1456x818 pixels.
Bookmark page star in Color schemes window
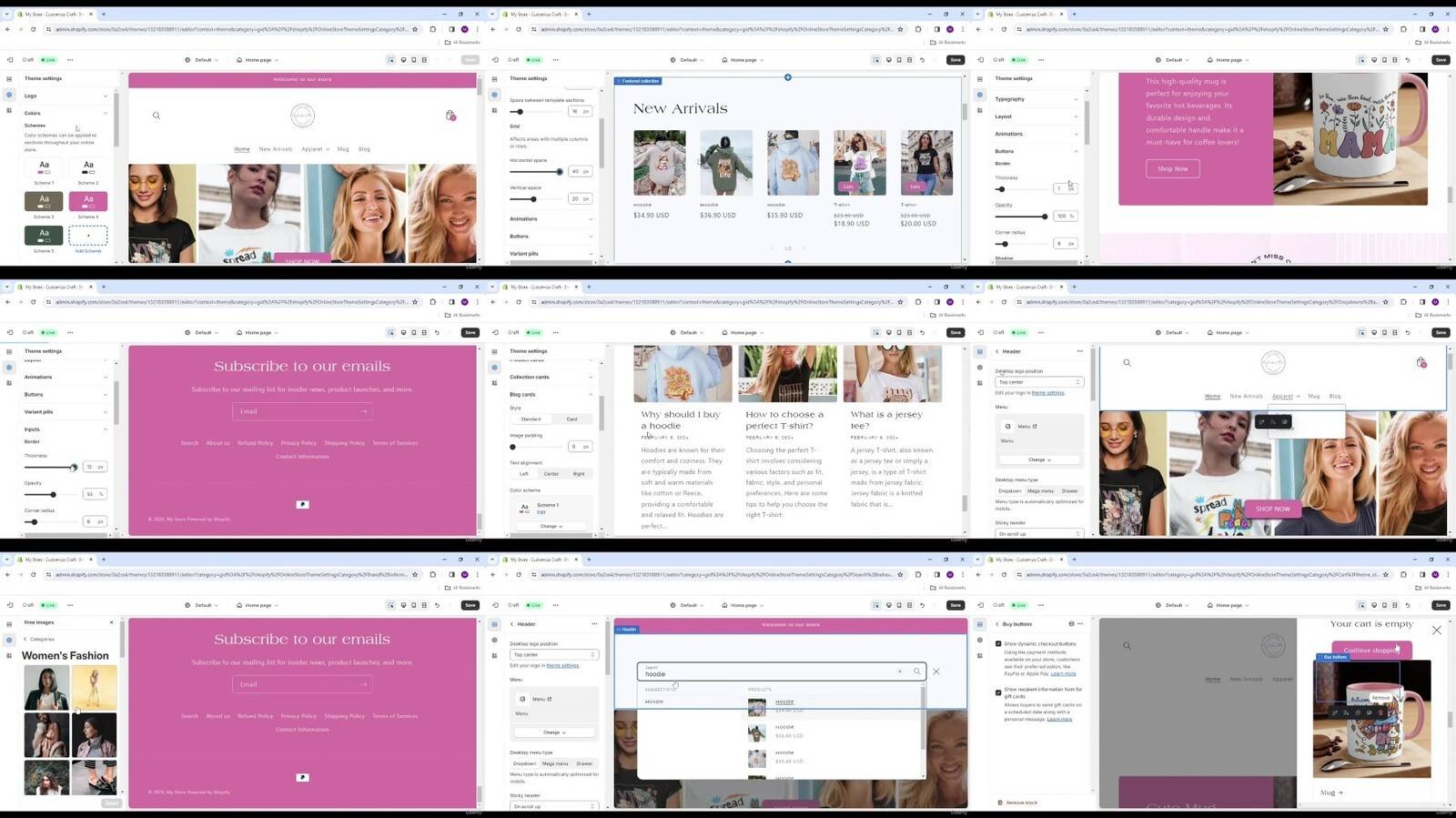click(415, 29)
